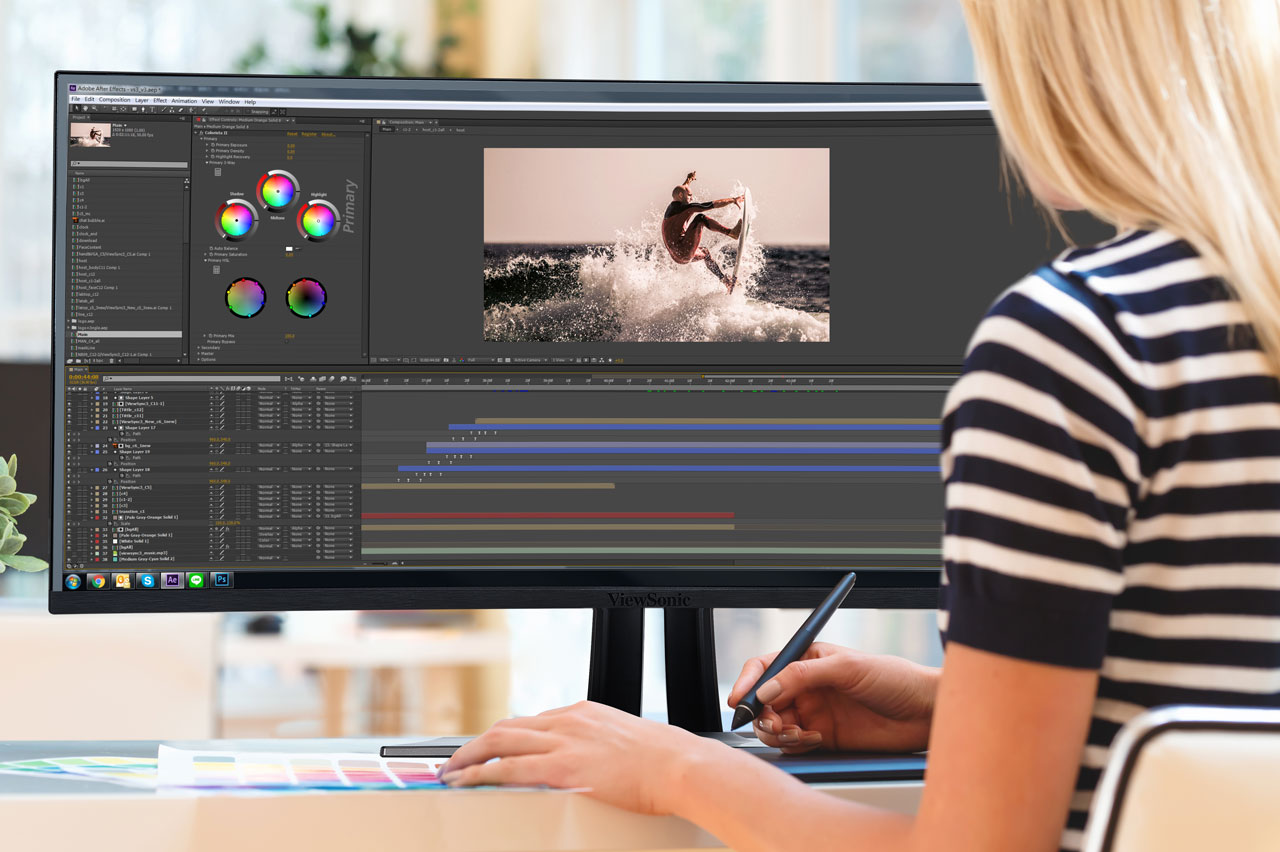This screenshot has height=852, width=1280.
Task: Select the Type text tool
Action: (152, 110)
